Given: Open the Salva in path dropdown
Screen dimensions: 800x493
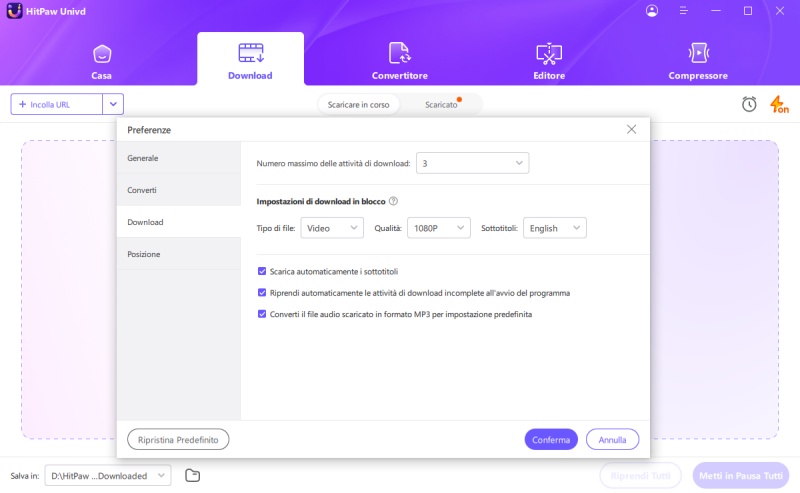Looking at the screenshot, I should [x=108, y=476].
